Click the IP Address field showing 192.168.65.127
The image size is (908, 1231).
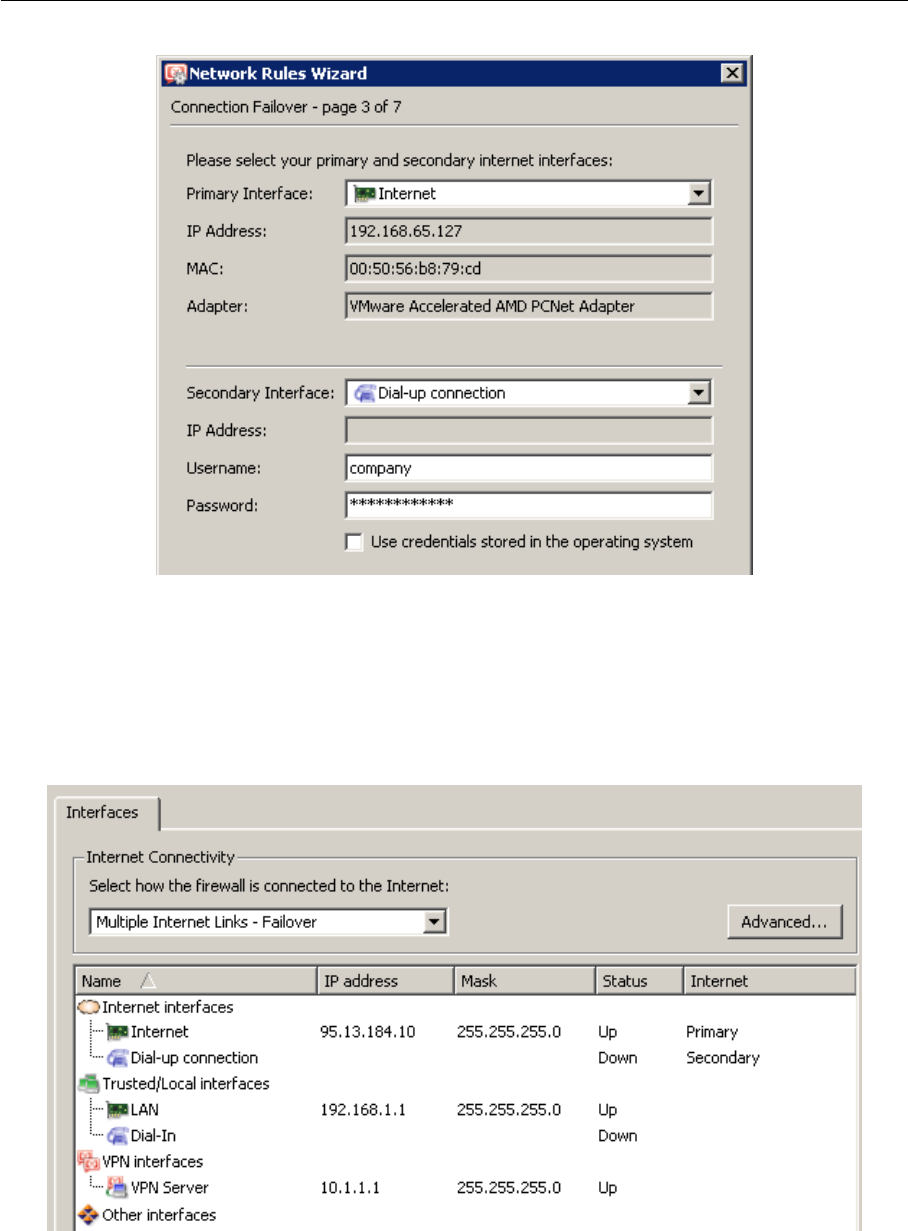529,232
